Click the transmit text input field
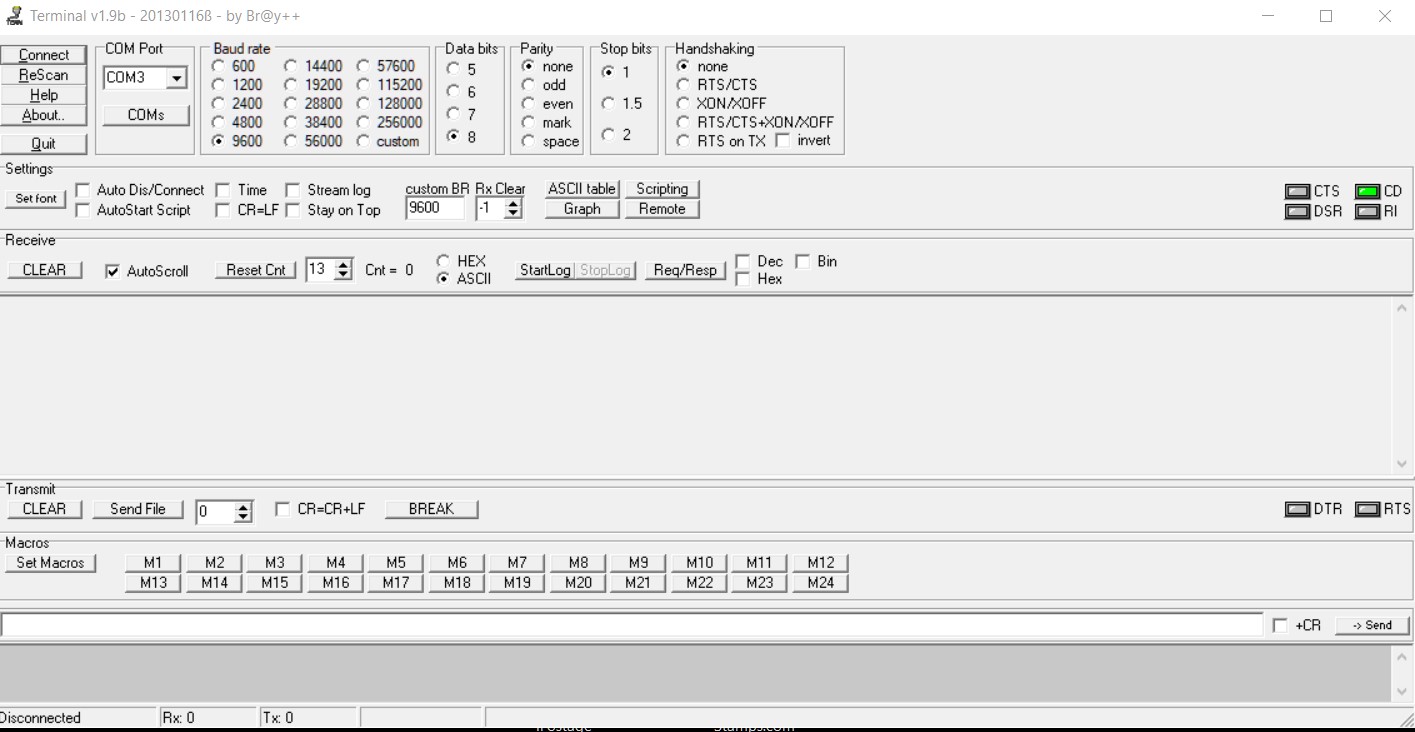 click(630, 625)
